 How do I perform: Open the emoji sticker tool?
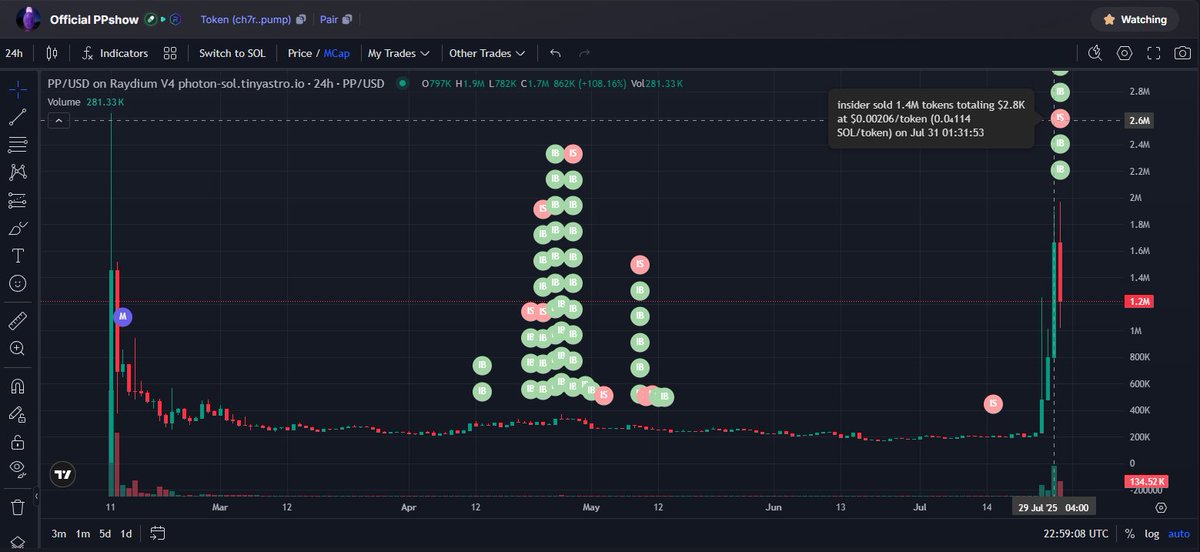[17, 284]
